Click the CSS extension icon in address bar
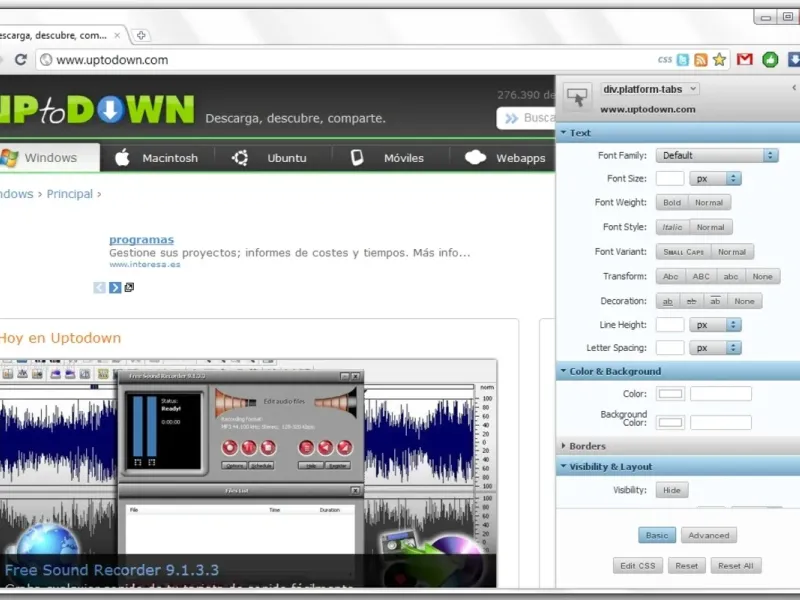 click(665, 60)
